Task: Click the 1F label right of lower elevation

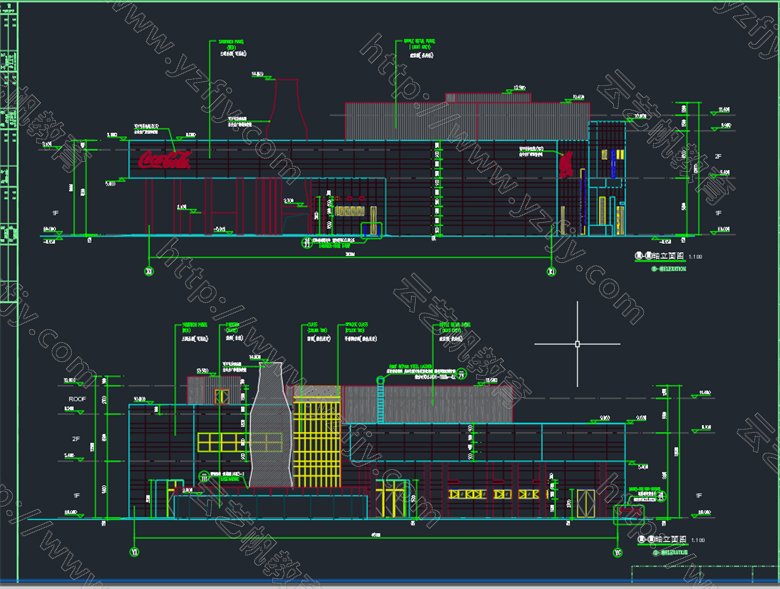Action: 699,495
